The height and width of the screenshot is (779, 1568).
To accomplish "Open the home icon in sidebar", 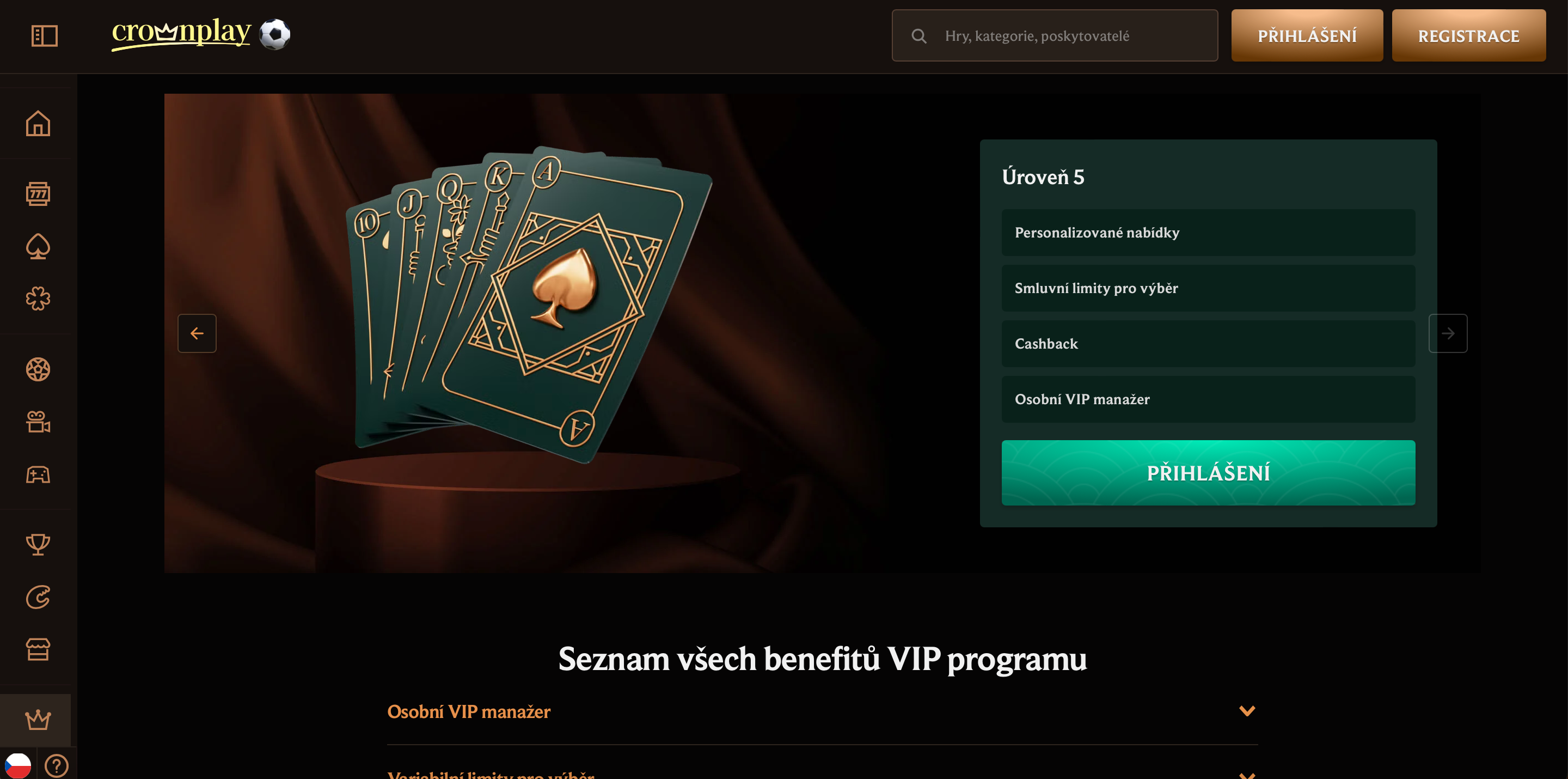I will click(x=38, y=124).
